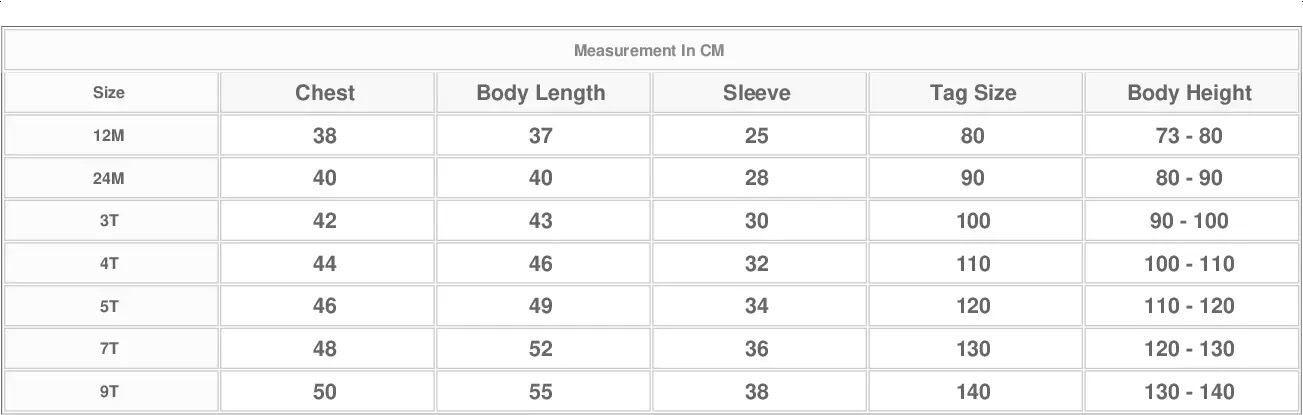Click the 7T size row label

[109, 349]
